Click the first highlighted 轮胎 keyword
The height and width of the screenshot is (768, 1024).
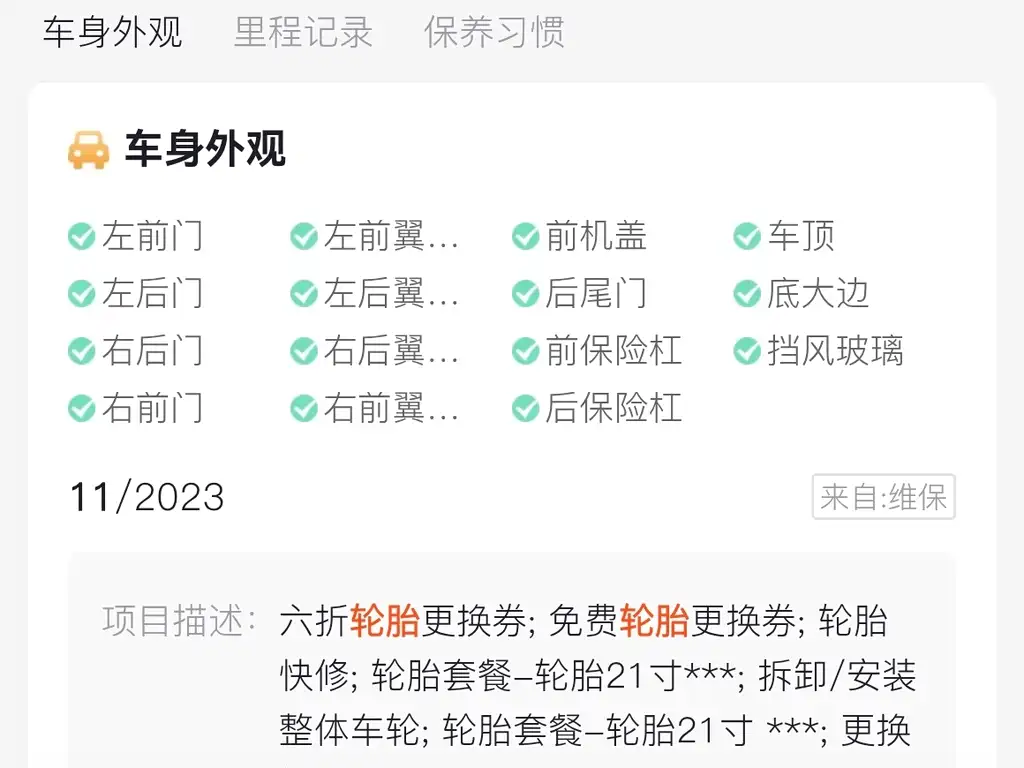(385, 621)
